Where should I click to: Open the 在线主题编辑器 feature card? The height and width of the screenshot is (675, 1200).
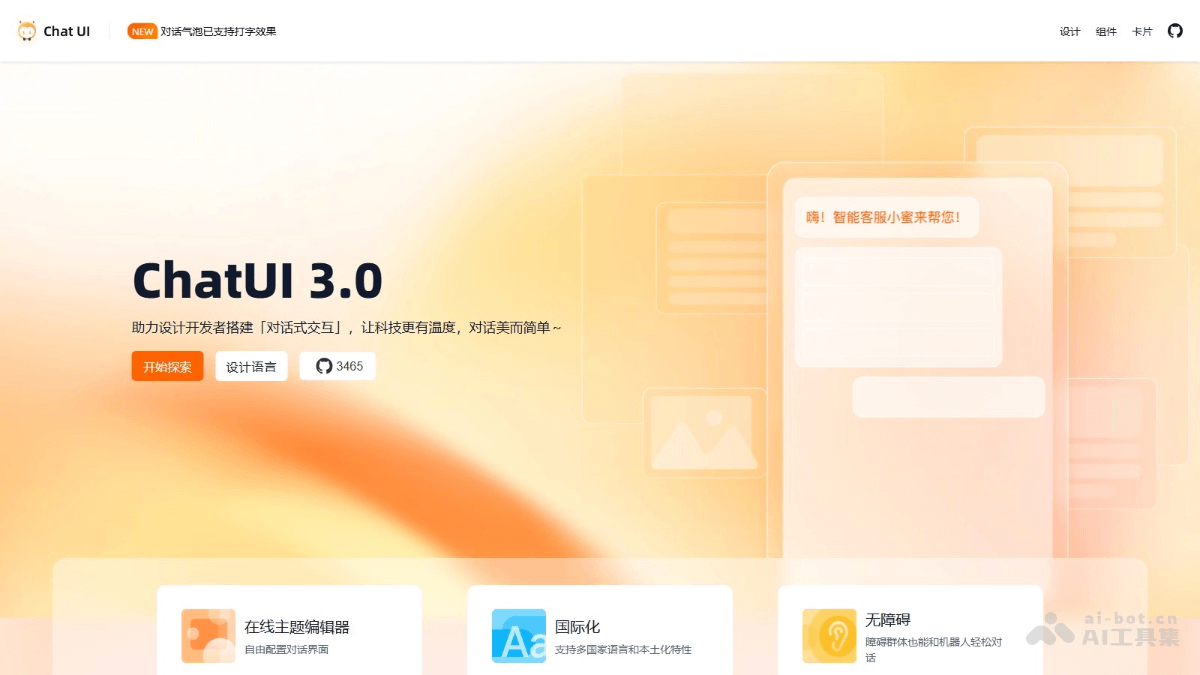[290, 635]
